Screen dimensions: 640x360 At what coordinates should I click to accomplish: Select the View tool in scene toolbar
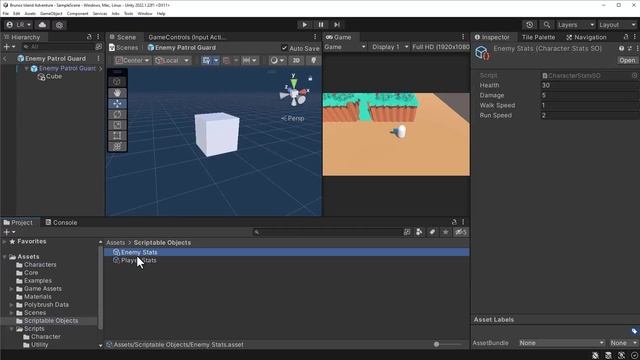(x=117, y=82)
